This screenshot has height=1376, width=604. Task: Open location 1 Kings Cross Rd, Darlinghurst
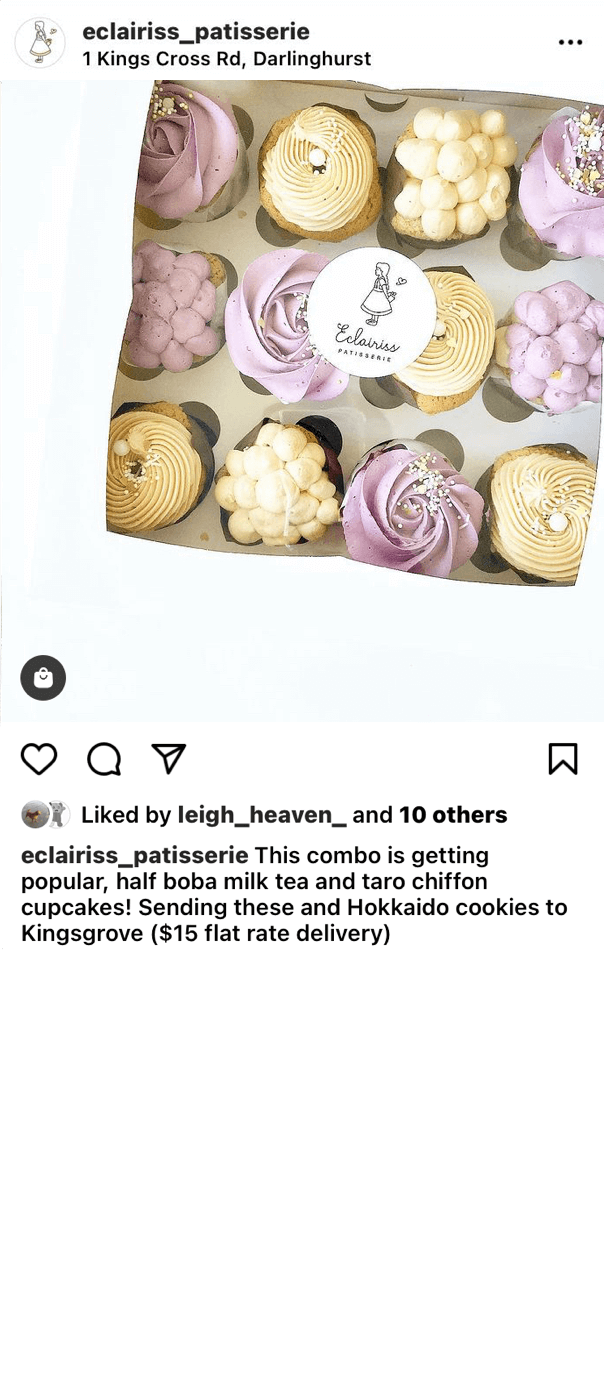point(227,59)
